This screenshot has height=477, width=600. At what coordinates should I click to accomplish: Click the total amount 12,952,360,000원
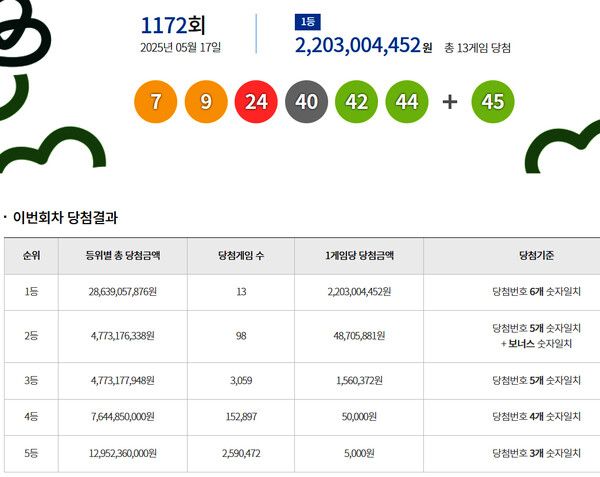(123, 454)
